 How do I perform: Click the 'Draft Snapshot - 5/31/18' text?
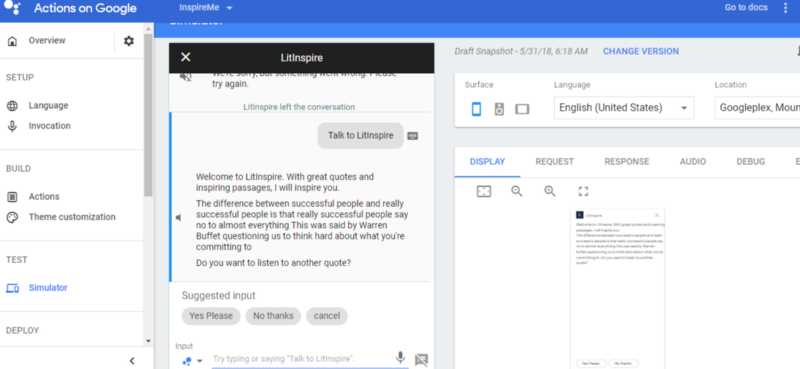tap(521, 52)
